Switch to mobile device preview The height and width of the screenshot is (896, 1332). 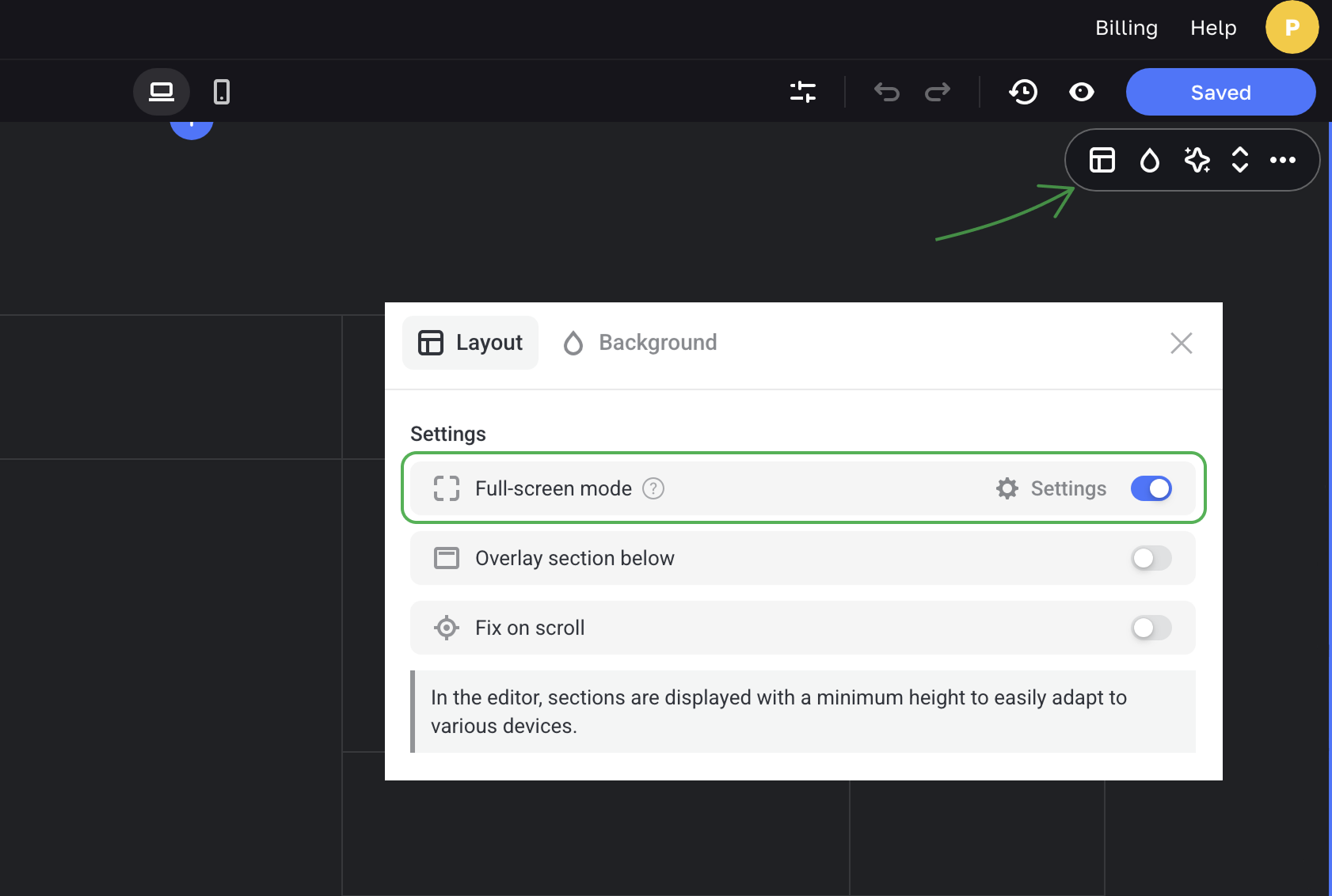222,92
